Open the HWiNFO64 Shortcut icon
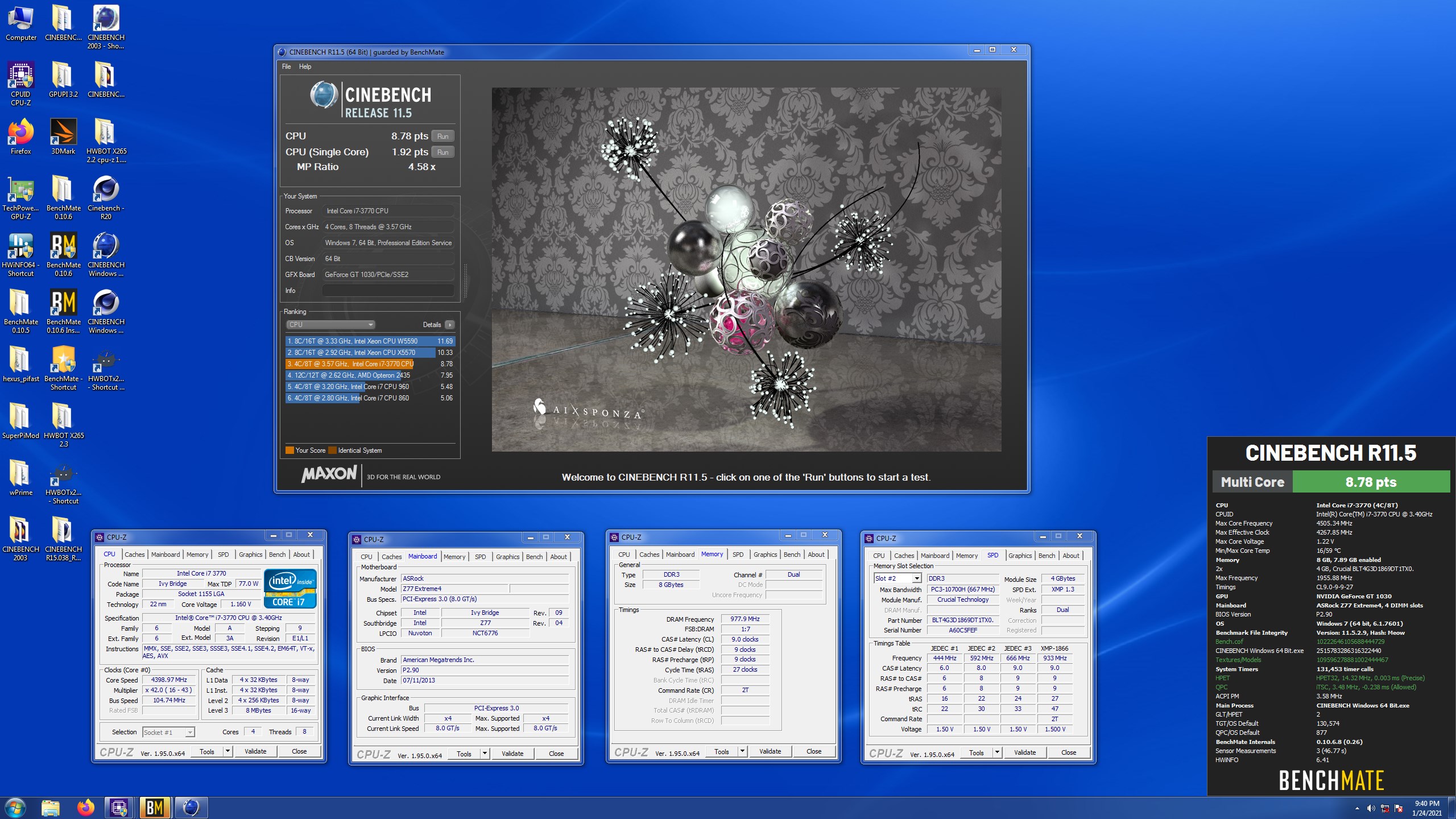This screenshot has height=819, width=1456. click(21, 255)
